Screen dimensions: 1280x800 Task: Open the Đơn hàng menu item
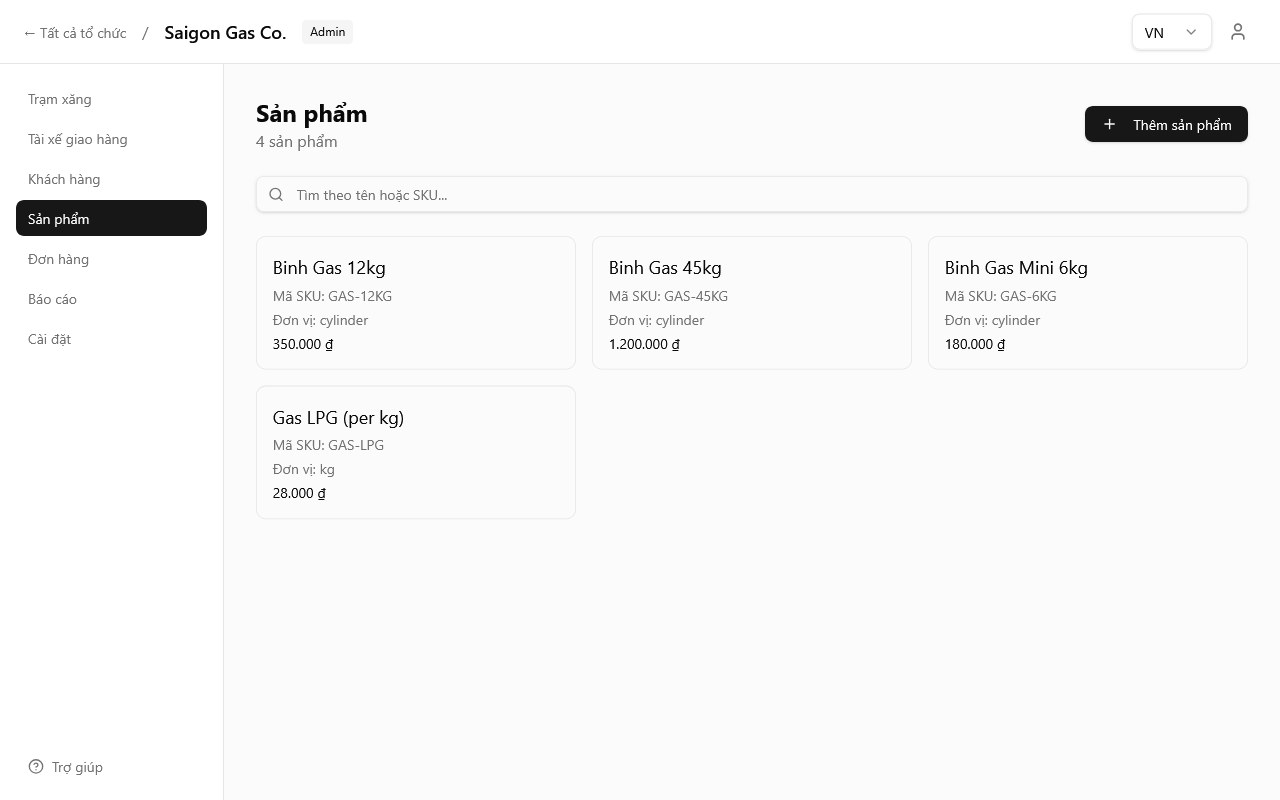[x=58, y=259]
